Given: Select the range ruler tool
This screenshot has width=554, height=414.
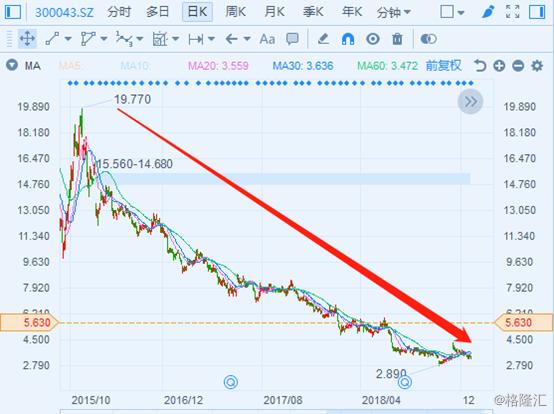Looking at the screenshot, I should [x=196, y=39].
